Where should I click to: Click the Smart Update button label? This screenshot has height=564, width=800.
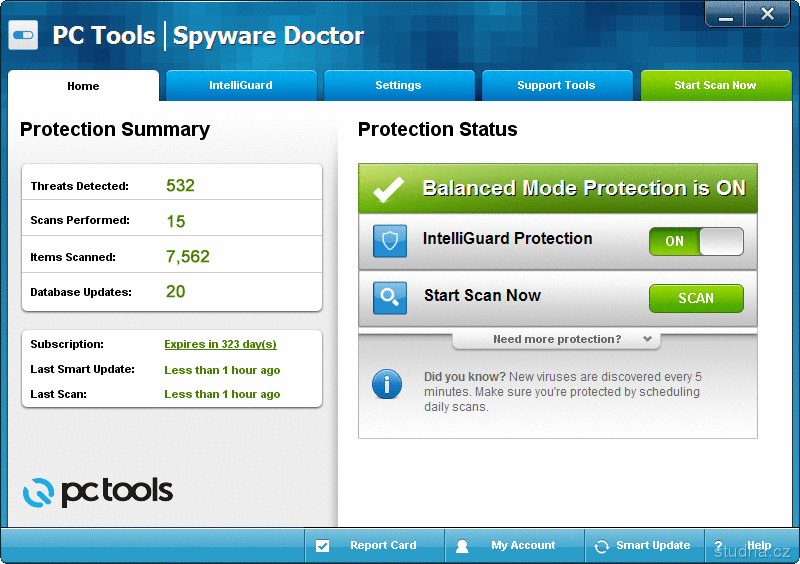(653, 546)
